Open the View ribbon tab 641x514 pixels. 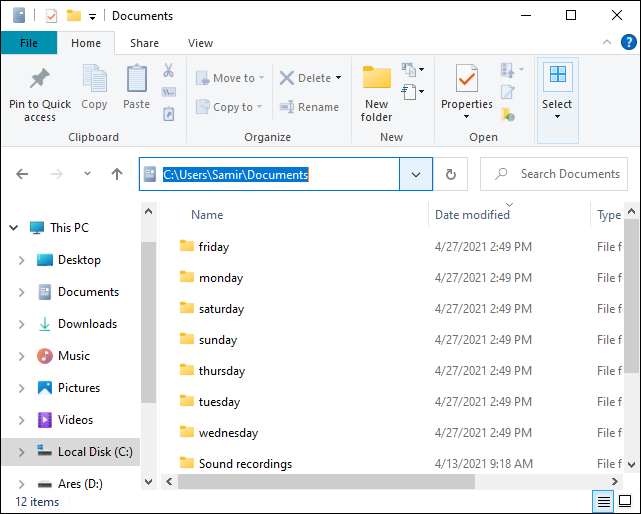point(200,43)
